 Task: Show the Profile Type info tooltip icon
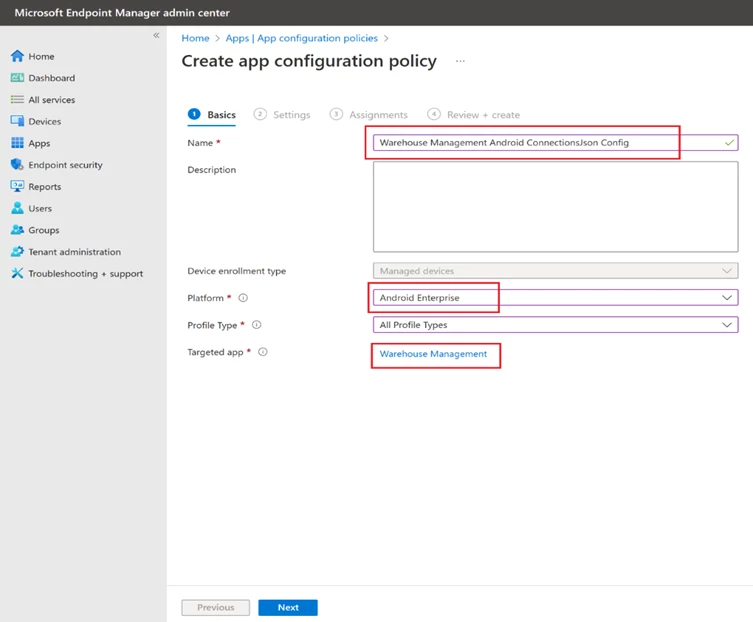pos(257,325)
